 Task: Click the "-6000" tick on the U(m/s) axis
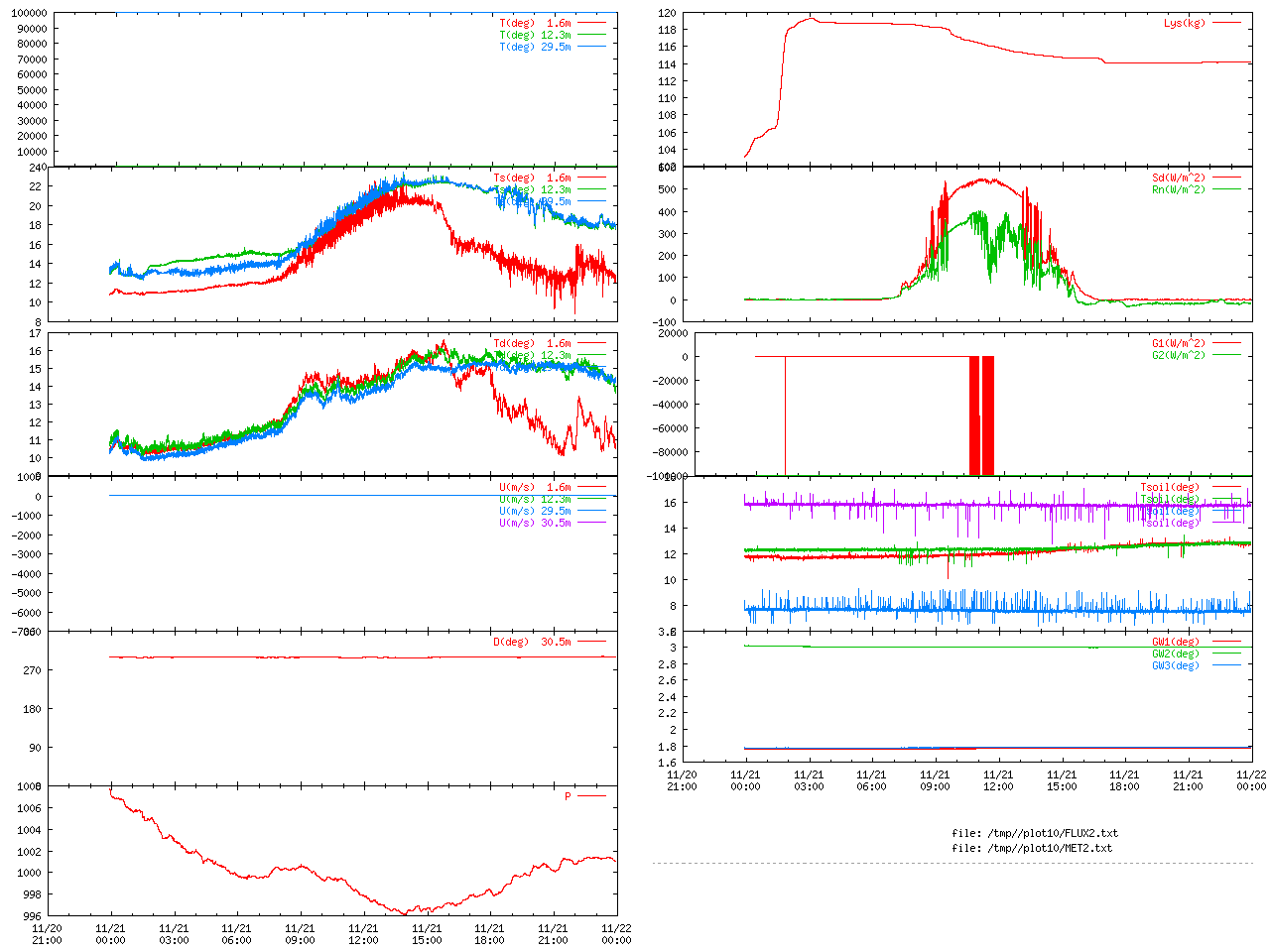tap(25, 613)
